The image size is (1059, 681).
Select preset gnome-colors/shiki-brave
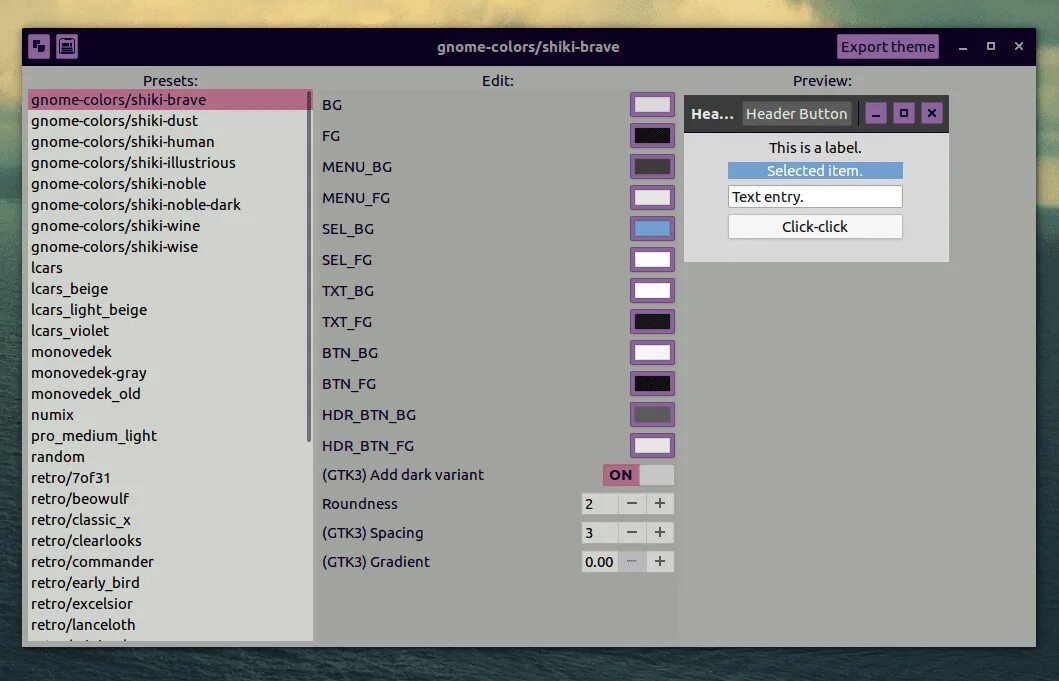point(168,100)
